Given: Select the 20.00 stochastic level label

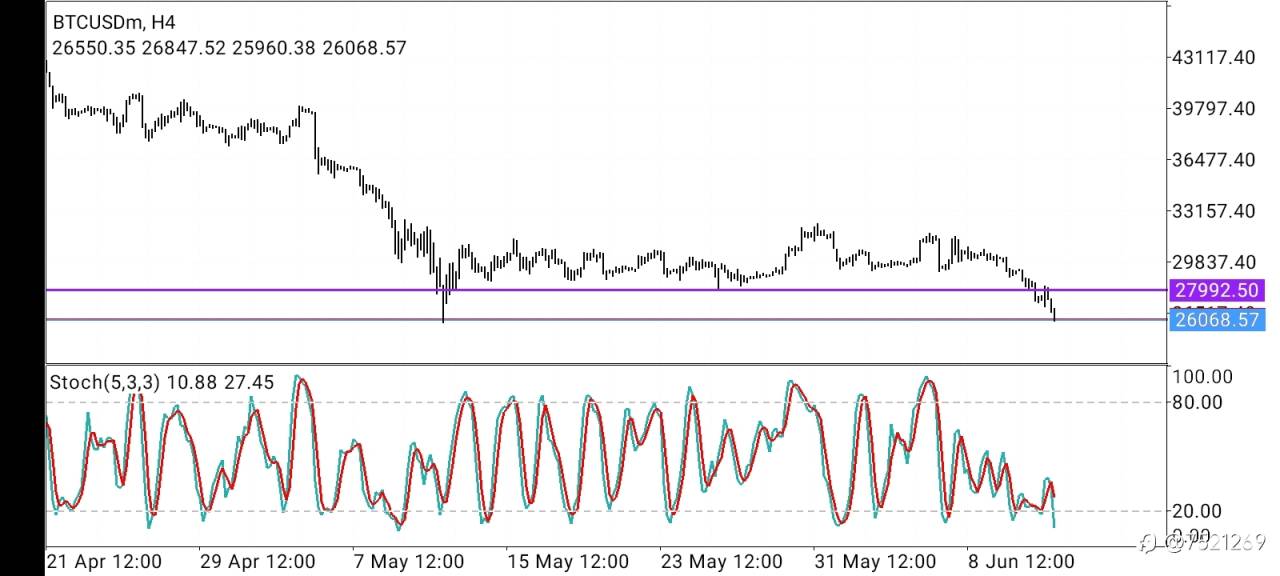Looking at the screenshot, I should click(x=1197, y=511).
